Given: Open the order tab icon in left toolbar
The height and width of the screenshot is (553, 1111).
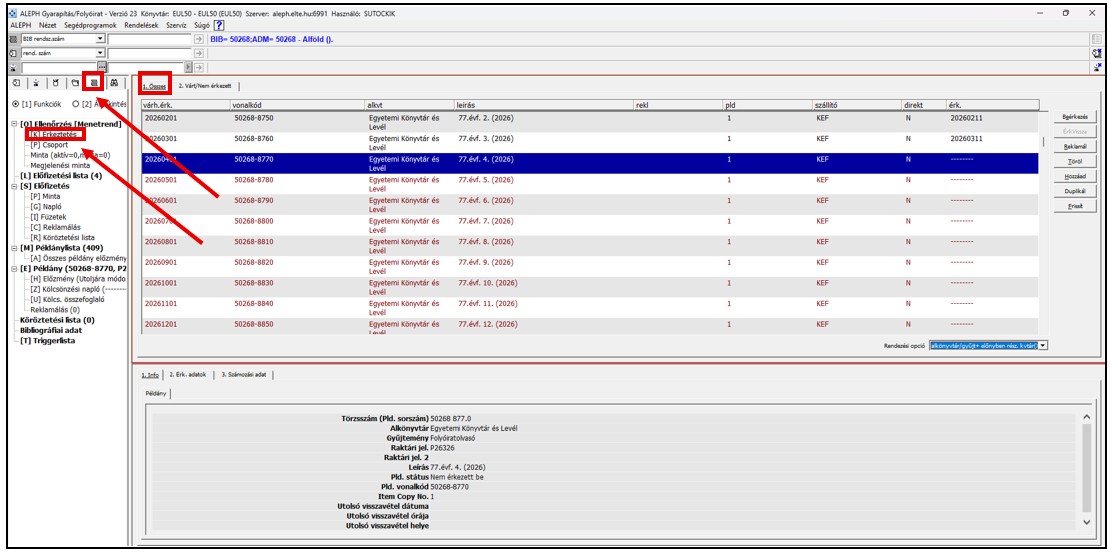Looking at the screenshot, I should coord(16,83).
